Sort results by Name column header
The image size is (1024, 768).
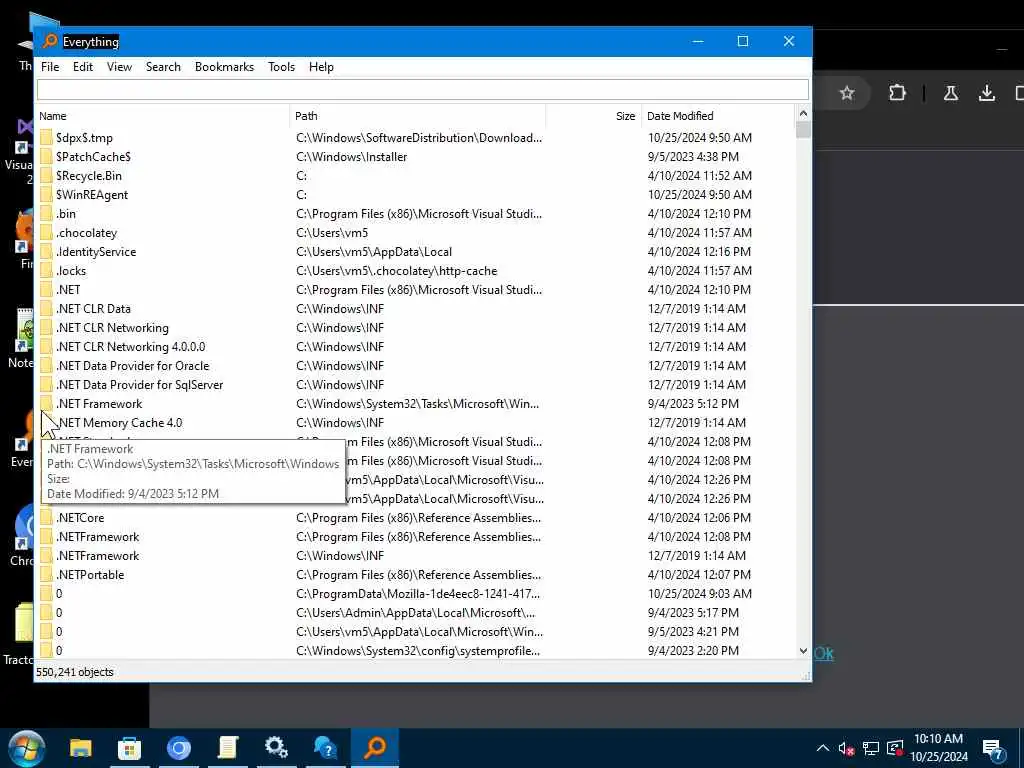(x=162, y=116)
